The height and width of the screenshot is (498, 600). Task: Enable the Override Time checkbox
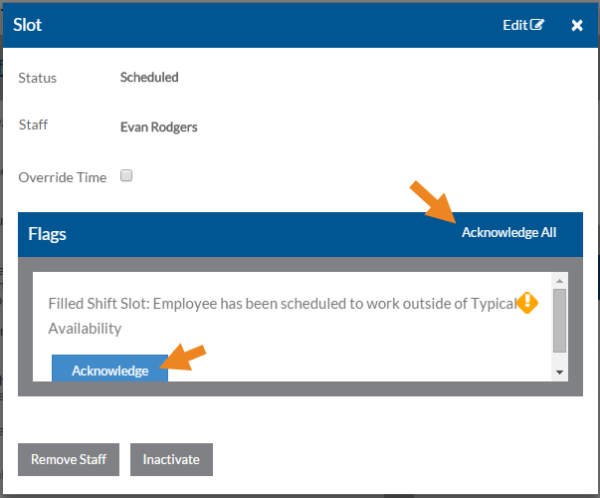(x=127, y=176)
